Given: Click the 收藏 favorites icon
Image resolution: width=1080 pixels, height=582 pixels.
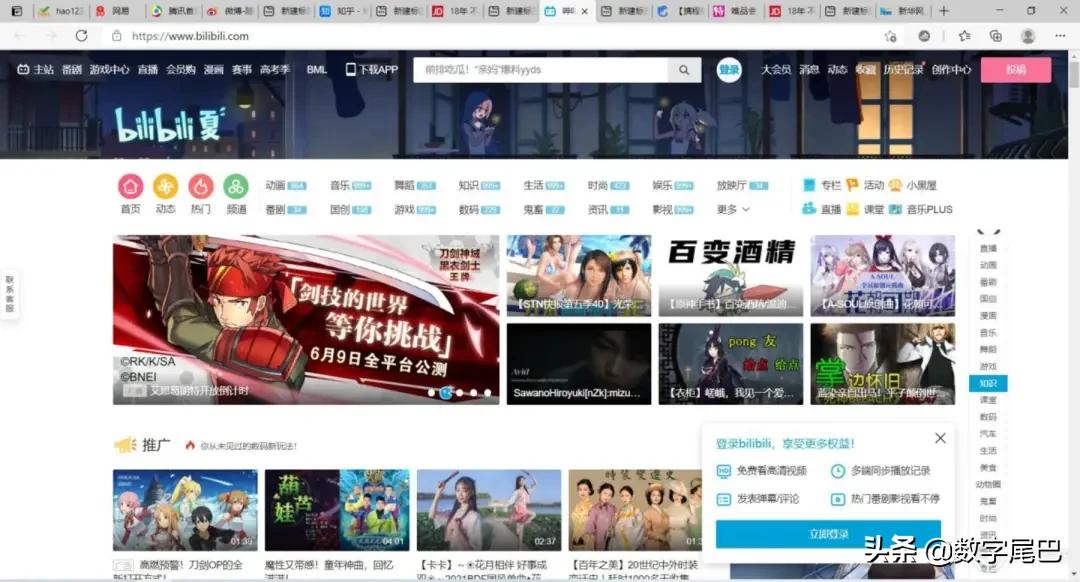Looking at the screenshot, I should [868, 67].
